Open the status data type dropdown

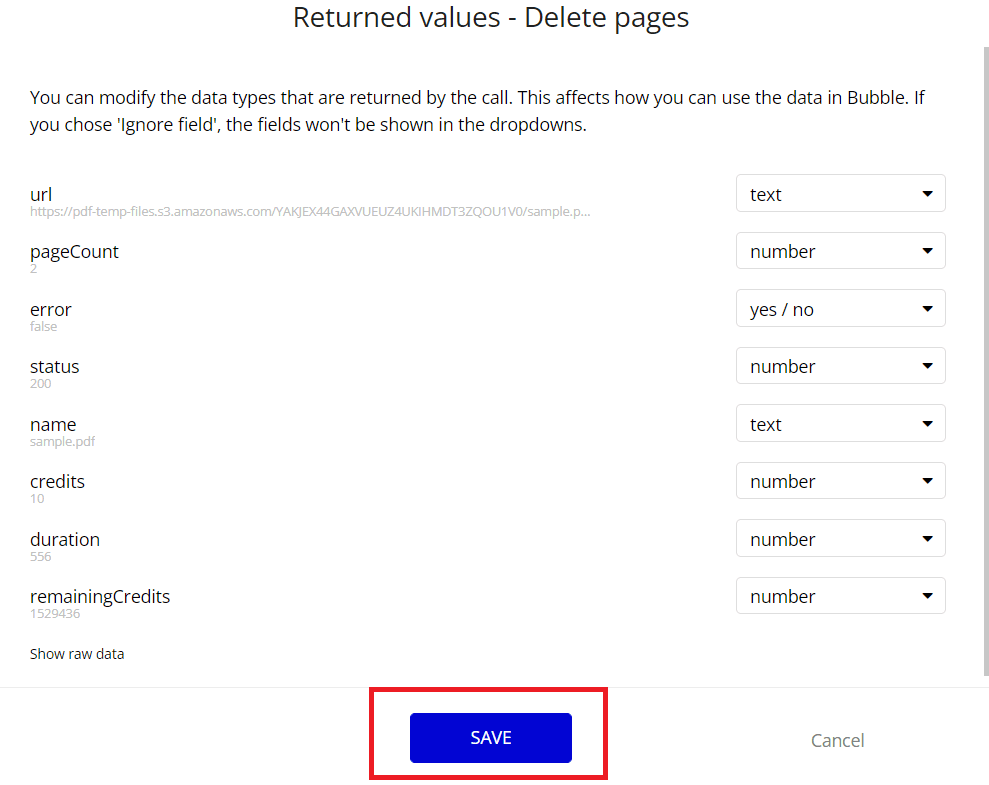840,367
